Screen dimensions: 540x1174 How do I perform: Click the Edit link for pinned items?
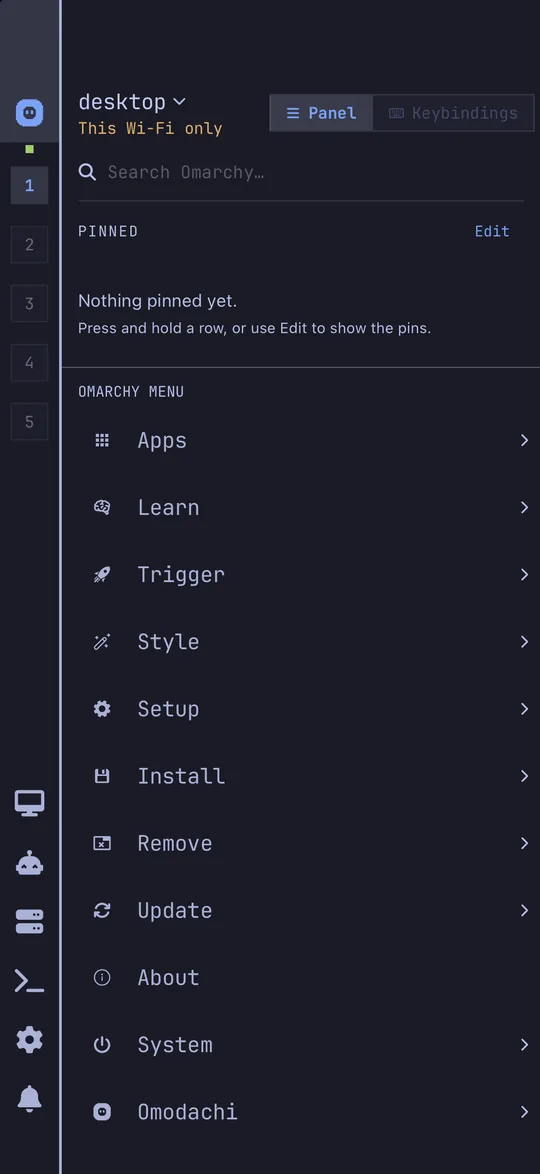(492, 231)
